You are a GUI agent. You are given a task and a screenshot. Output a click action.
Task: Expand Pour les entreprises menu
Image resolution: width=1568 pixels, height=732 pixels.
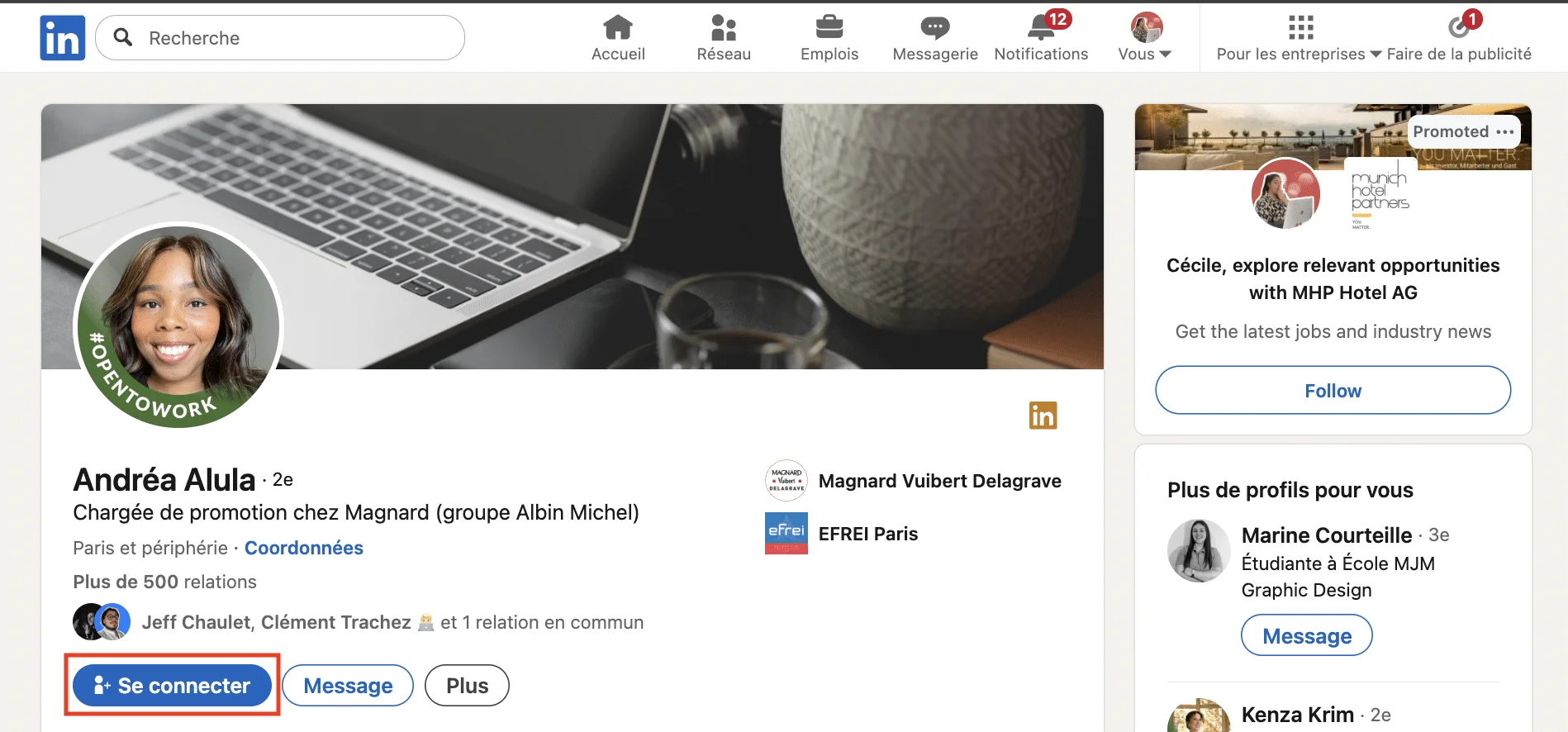coord(1299,38)
